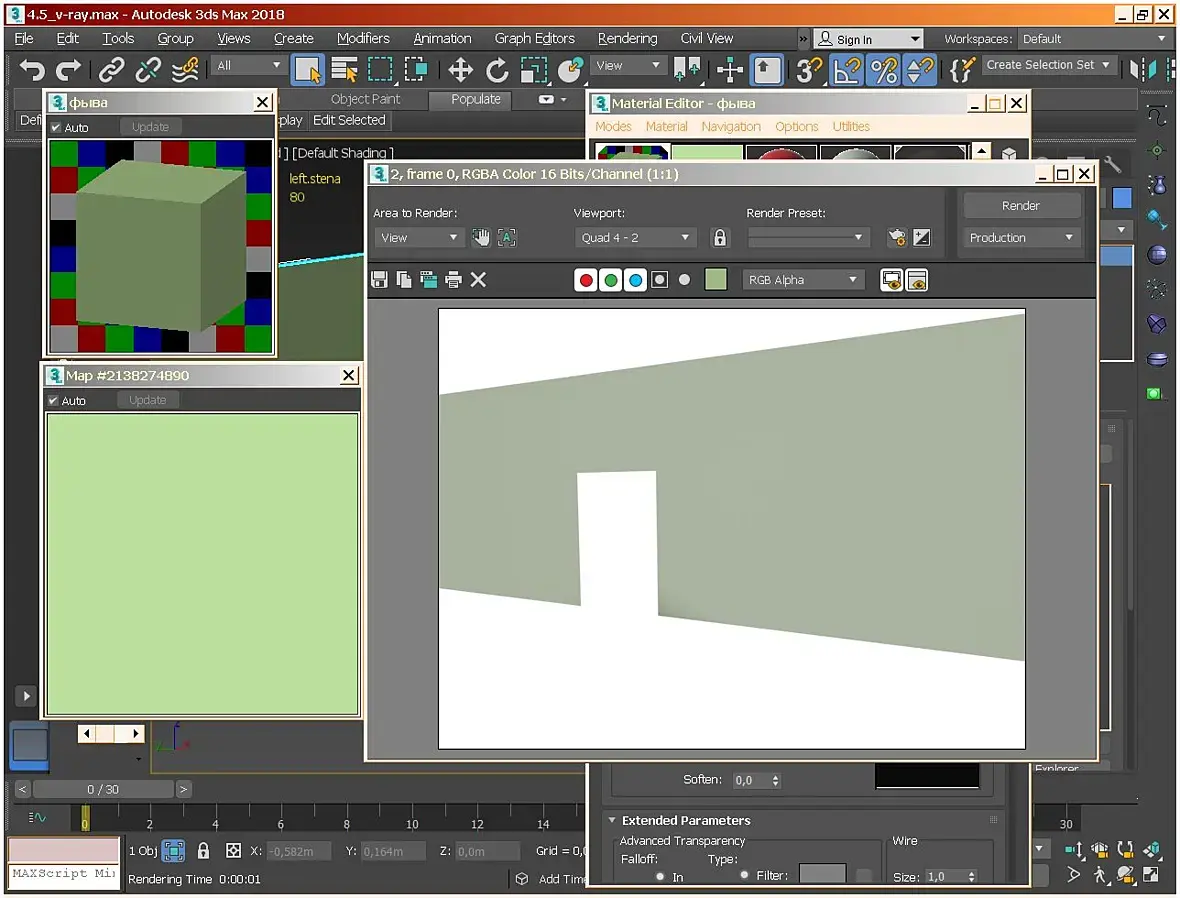Enable the blue channel display
The height and width of the screenshot is (898, 1180).
click(636, 280)
